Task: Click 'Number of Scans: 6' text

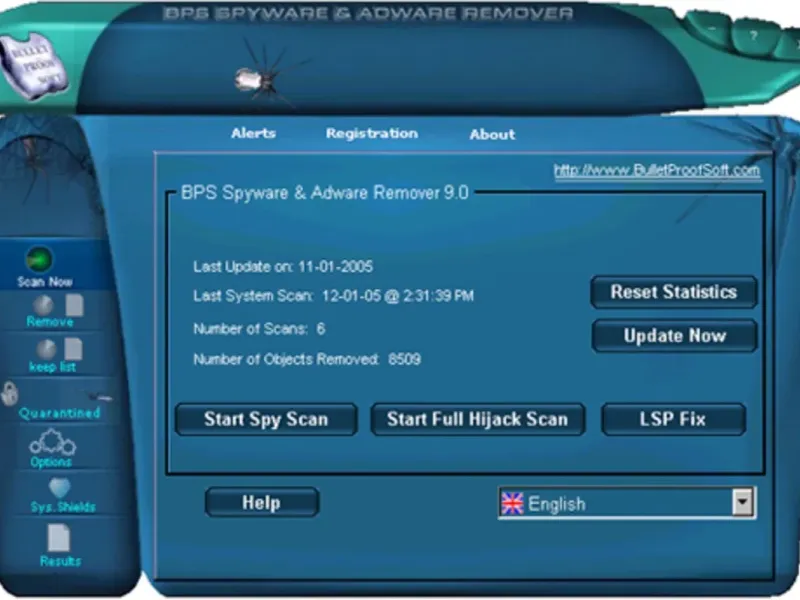Action: 259,329
